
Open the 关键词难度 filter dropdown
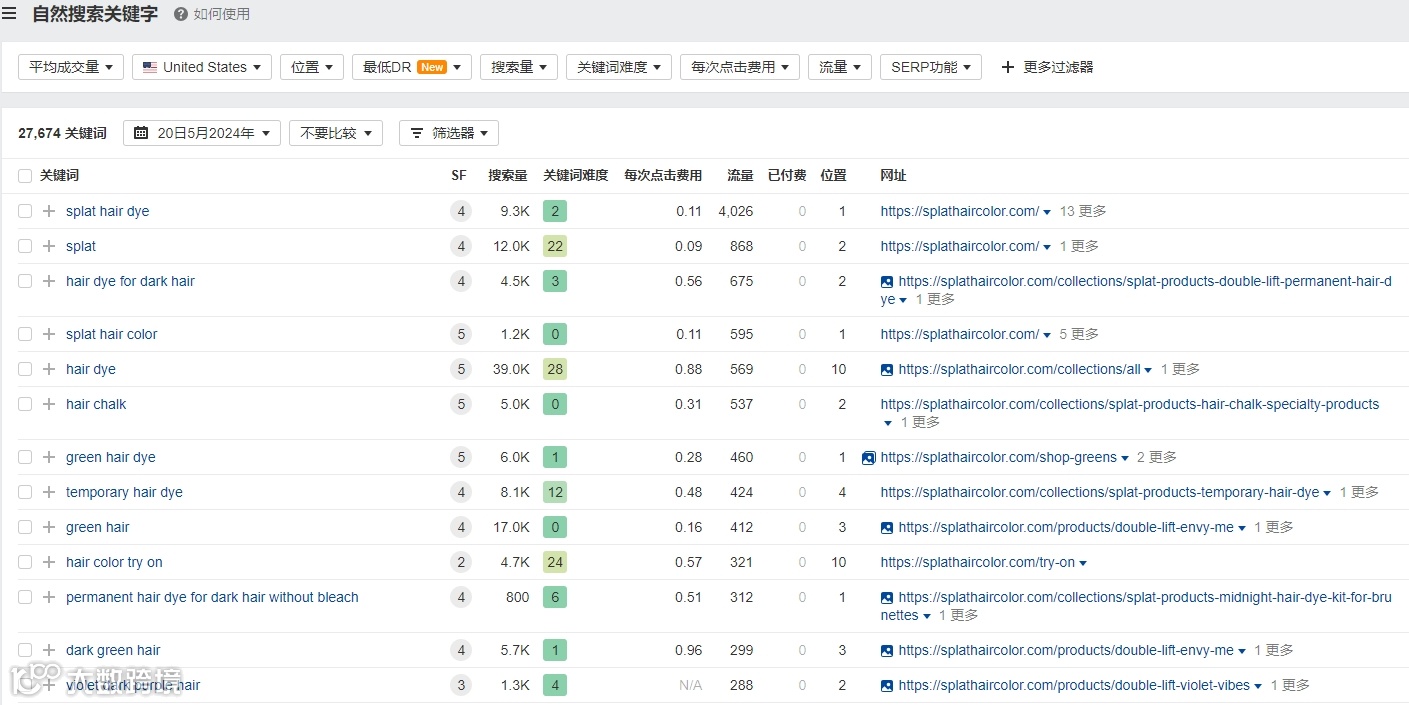pos(619,67)
